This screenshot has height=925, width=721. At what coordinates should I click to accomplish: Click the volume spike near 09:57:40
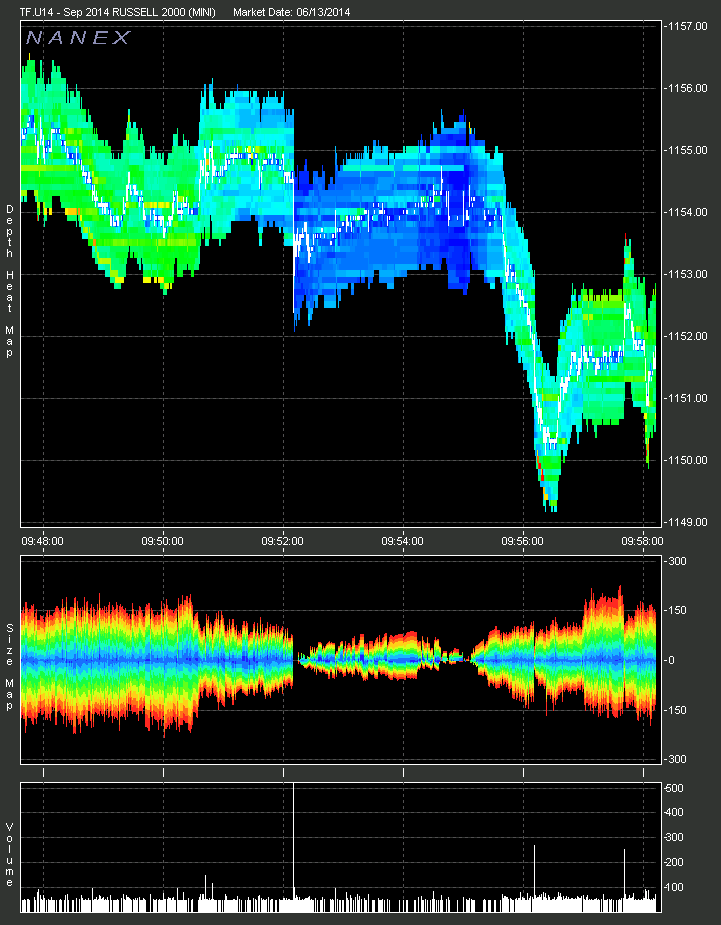624,880
